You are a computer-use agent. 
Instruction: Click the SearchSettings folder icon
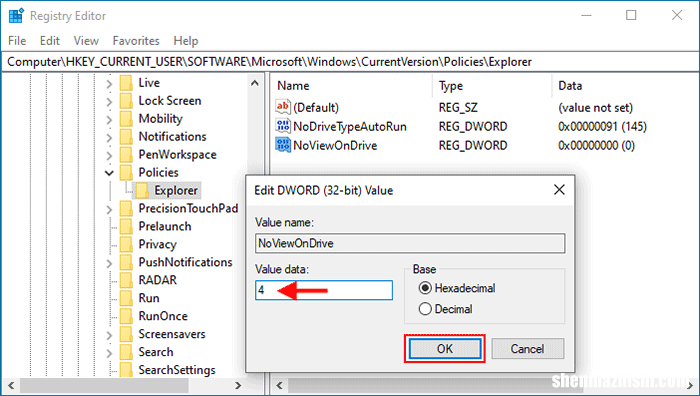pyautogui.click(x=126, y=370)
